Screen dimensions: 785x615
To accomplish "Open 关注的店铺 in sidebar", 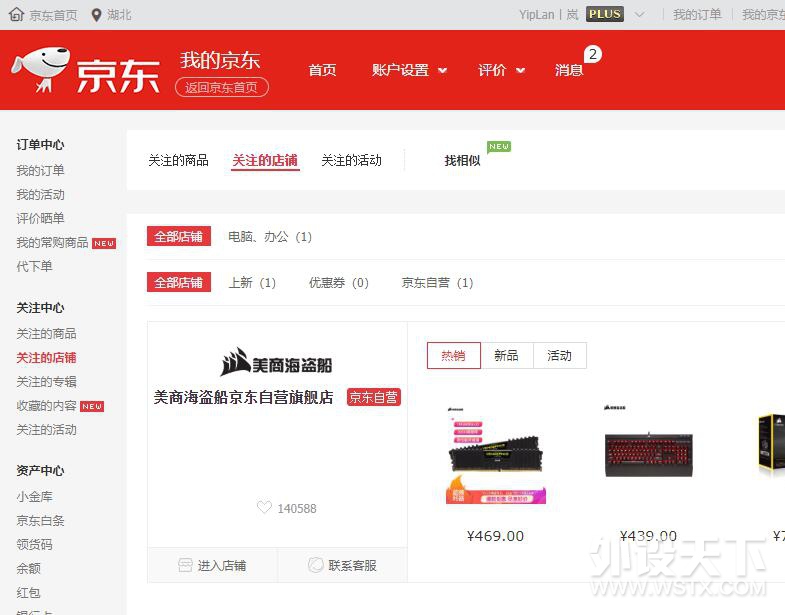I will [46, 358].
